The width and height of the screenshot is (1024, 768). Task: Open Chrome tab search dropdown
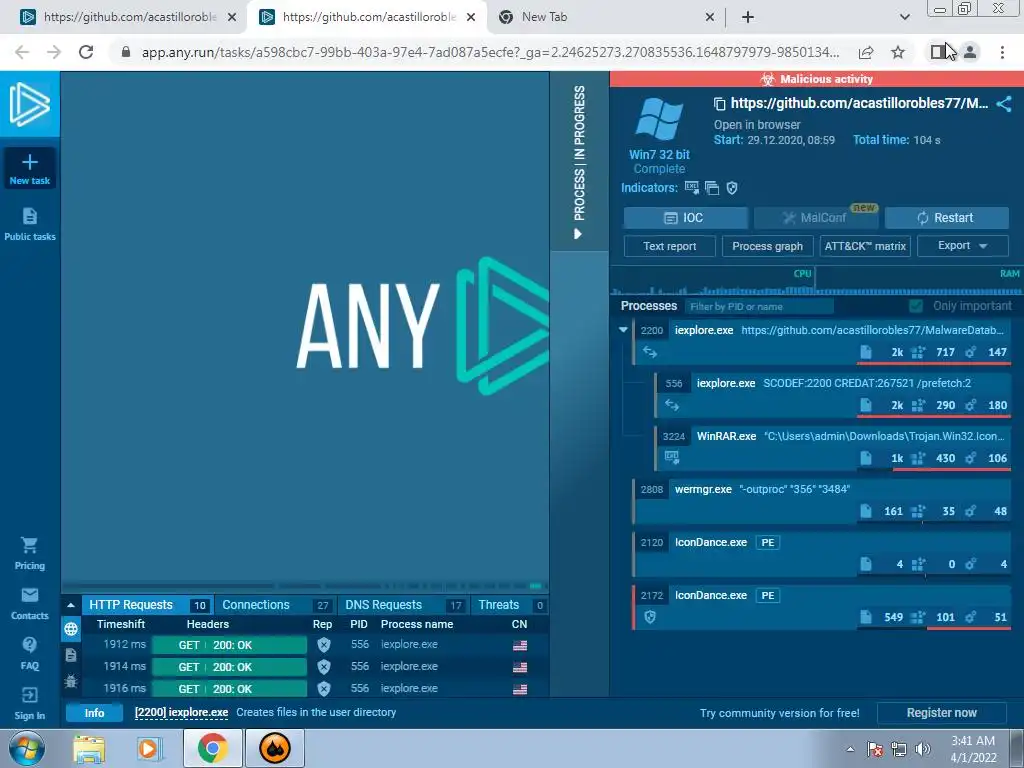904,17
